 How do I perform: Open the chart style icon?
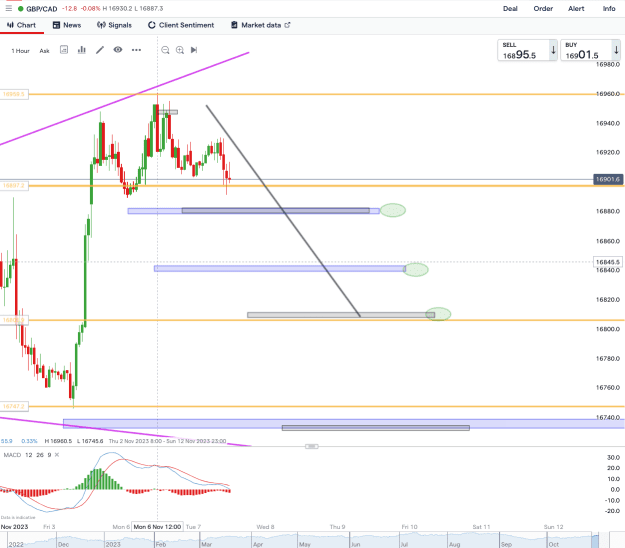[x=64, y=50]
